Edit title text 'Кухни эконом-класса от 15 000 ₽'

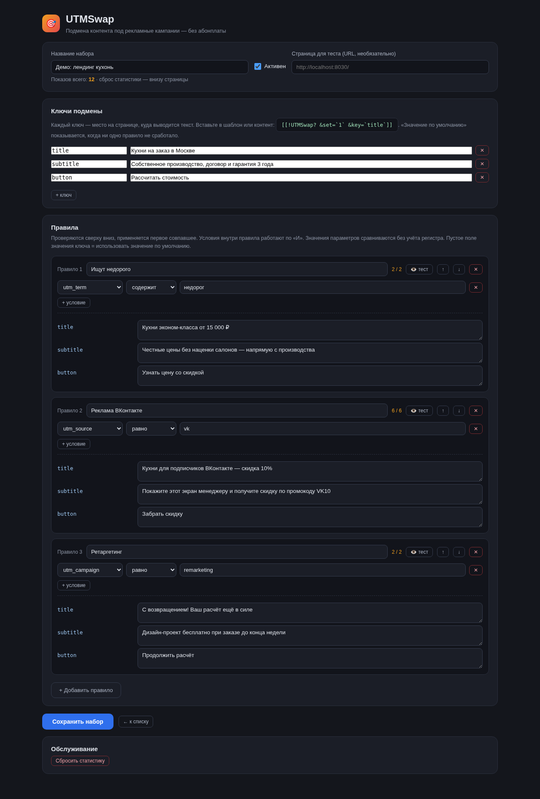[310, 330]
